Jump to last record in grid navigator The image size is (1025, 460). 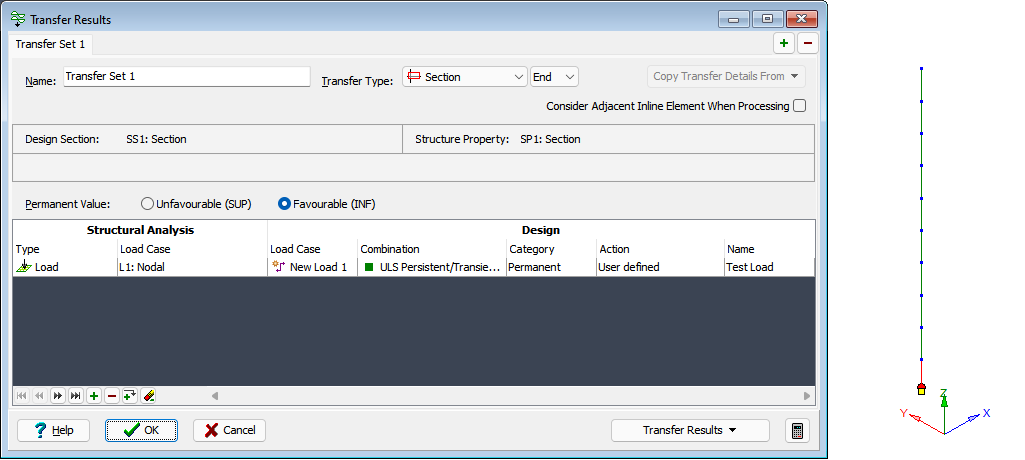pos(76,396)
